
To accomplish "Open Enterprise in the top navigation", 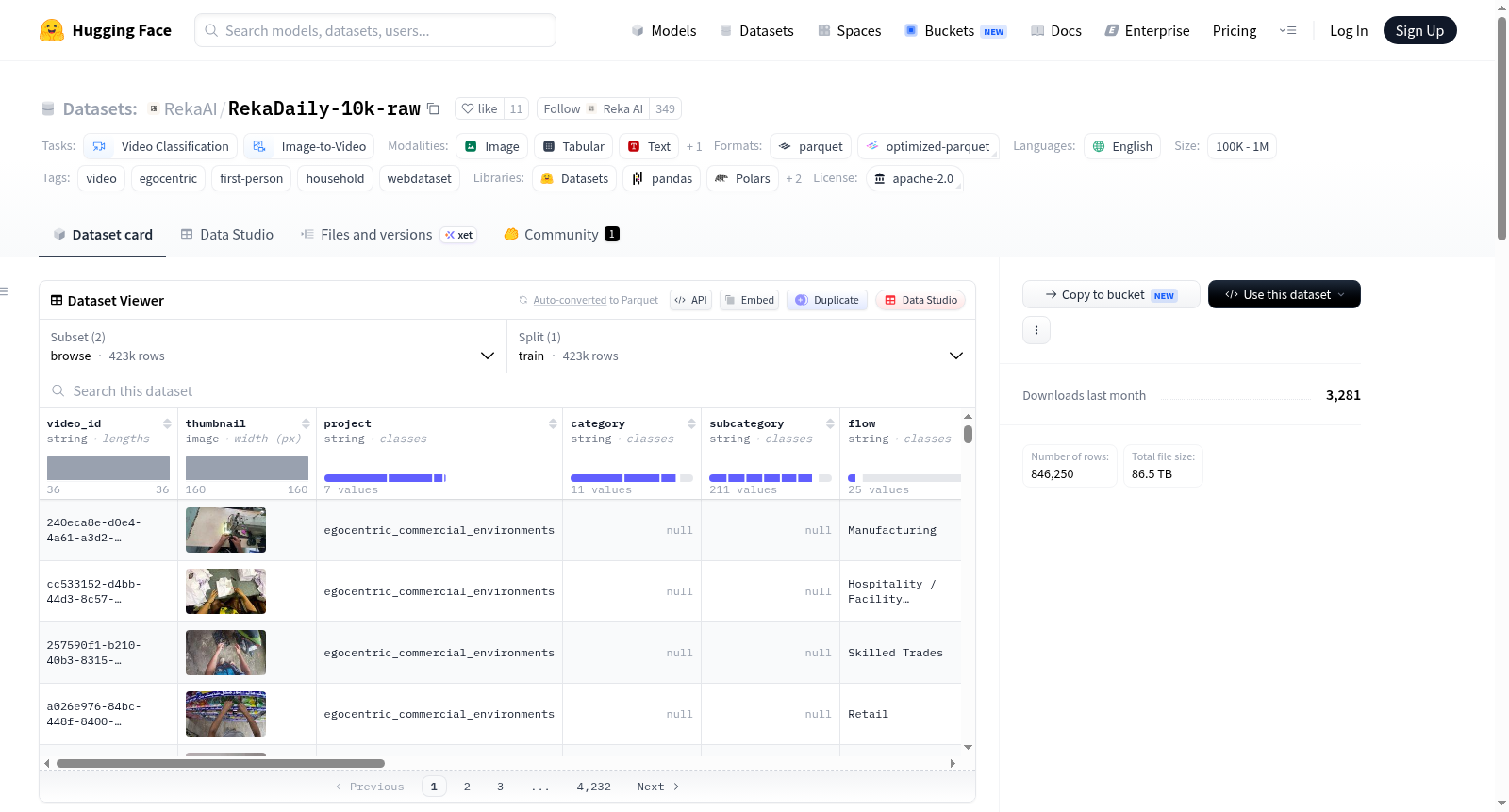I will (x=1147, y=30).
